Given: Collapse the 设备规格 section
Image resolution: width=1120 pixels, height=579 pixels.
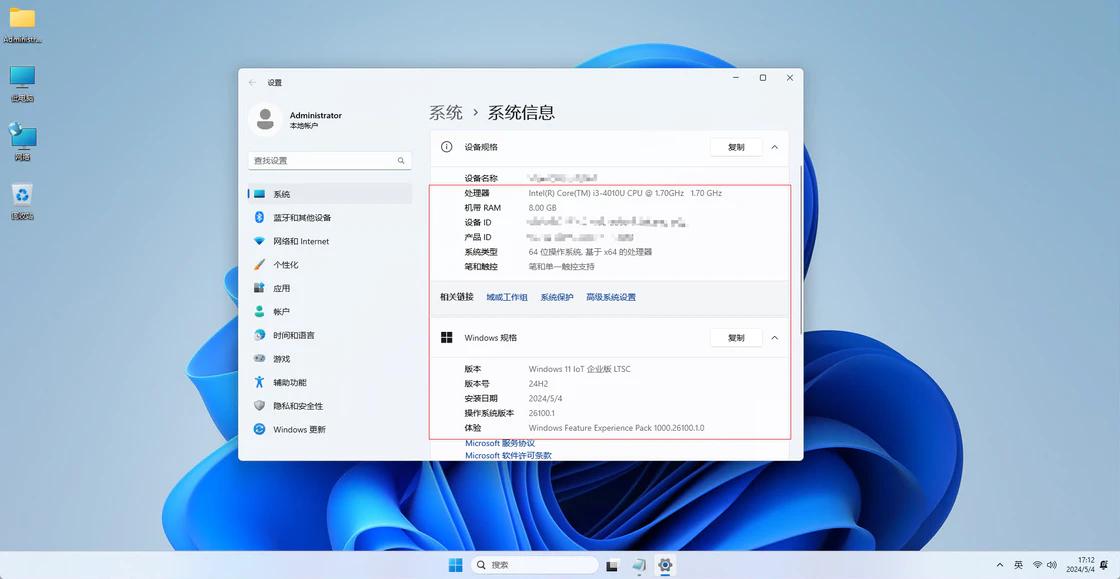Looking at the screenshot, I should point(774,146).
